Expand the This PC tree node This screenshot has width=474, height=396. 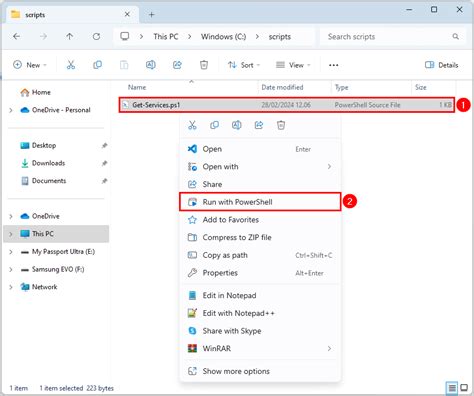11,234
